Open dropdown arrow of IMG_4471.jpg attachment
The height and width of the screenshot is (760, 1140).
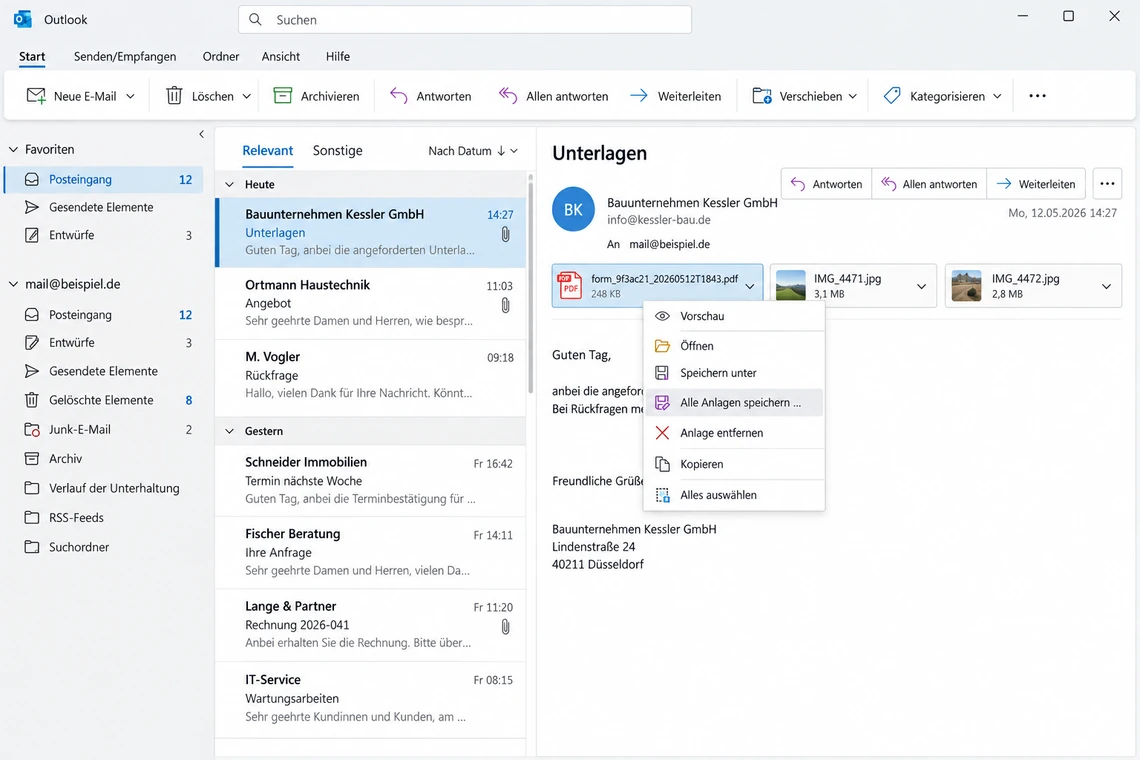(921, 286)
